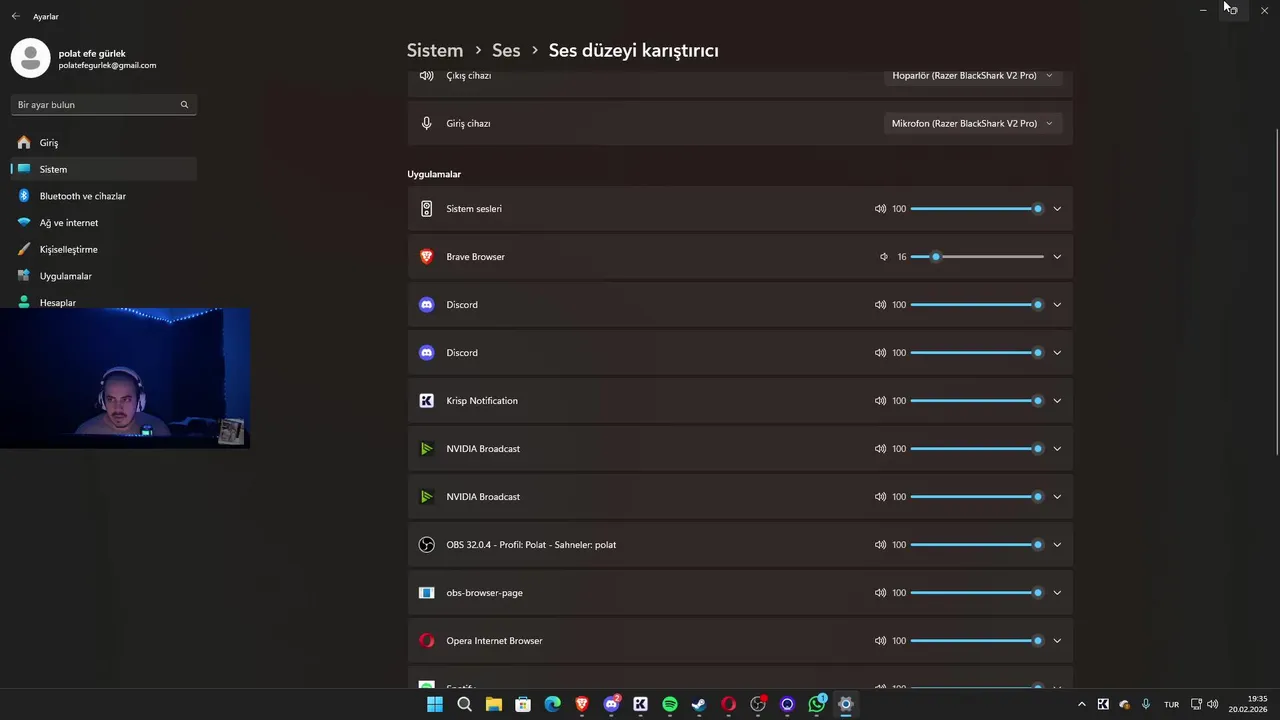
Task: Click the Brave Browser volume slider
Action: coord(977,257)
